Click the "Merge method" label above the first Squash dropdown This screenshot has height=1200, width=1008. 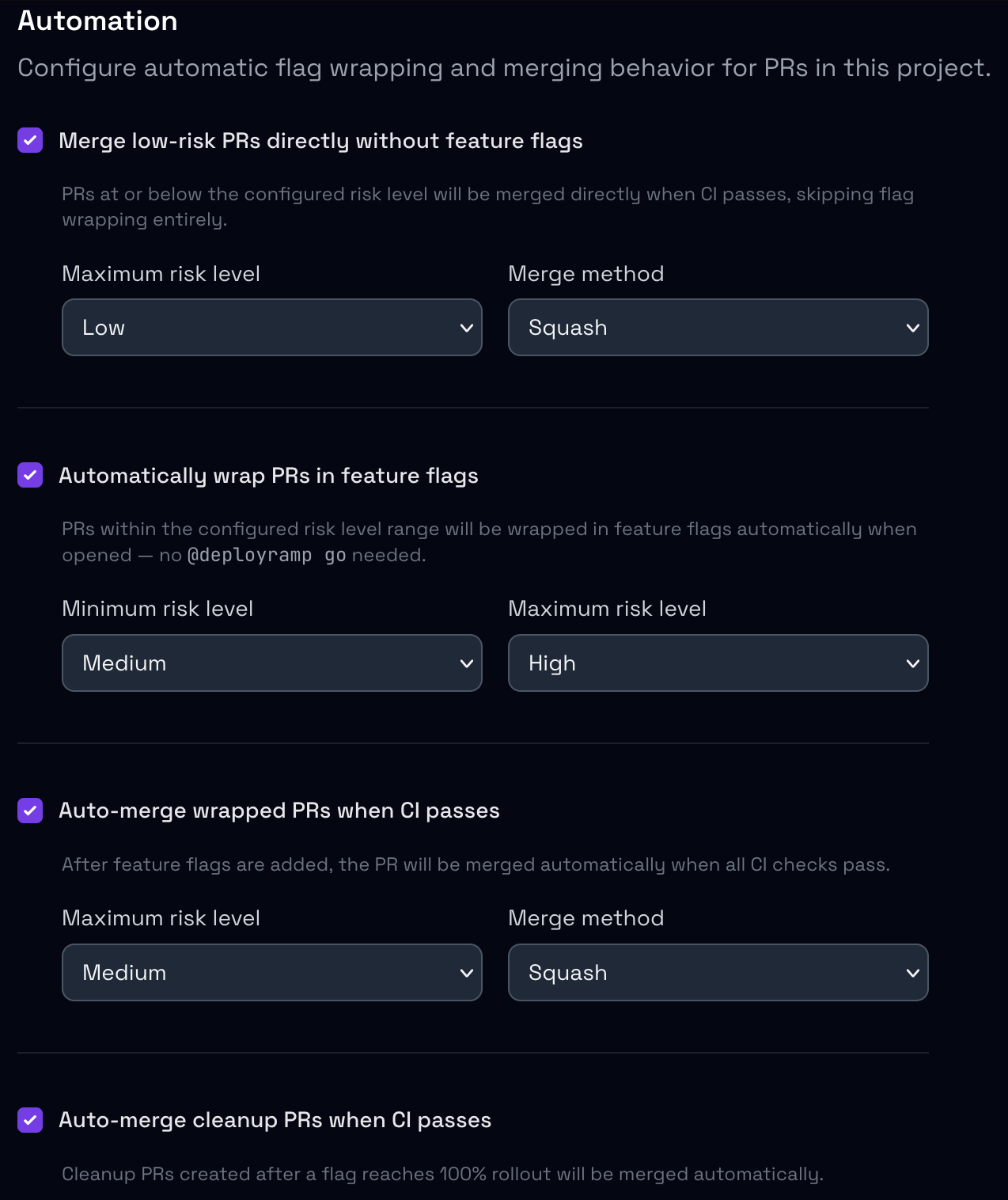coord(585,274)
